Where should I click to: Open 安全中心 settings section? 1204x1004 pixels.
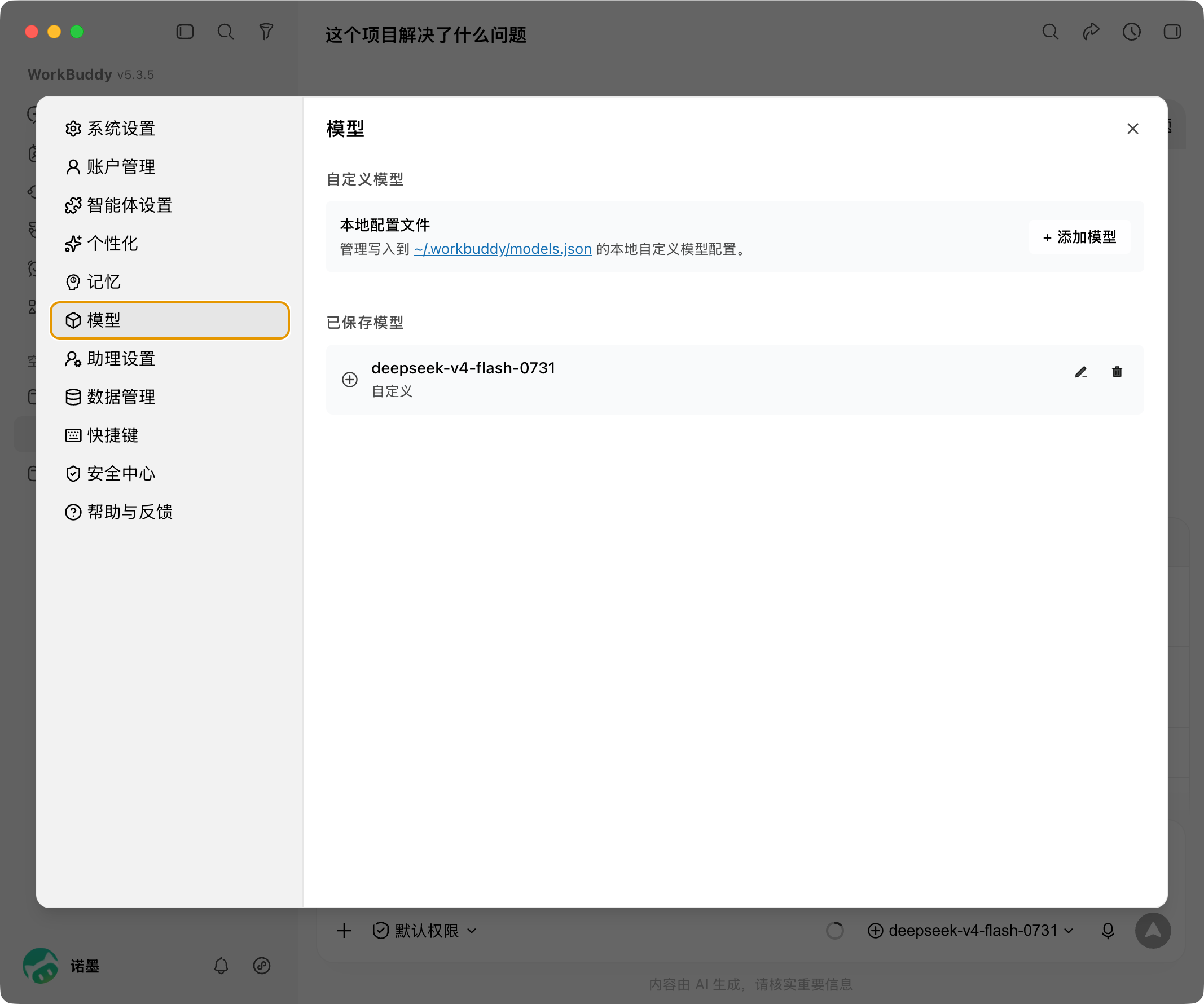170,474
